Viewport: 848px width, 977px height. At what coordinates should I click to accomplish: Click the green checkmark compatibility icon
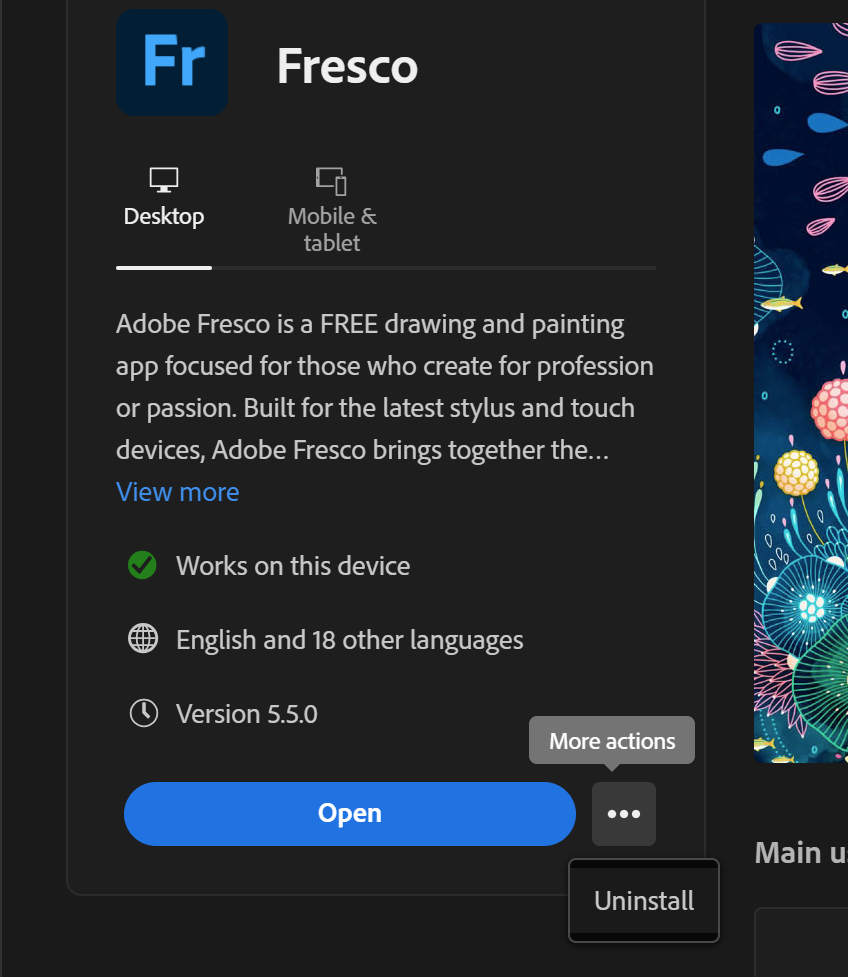click(x=142, y=565)
